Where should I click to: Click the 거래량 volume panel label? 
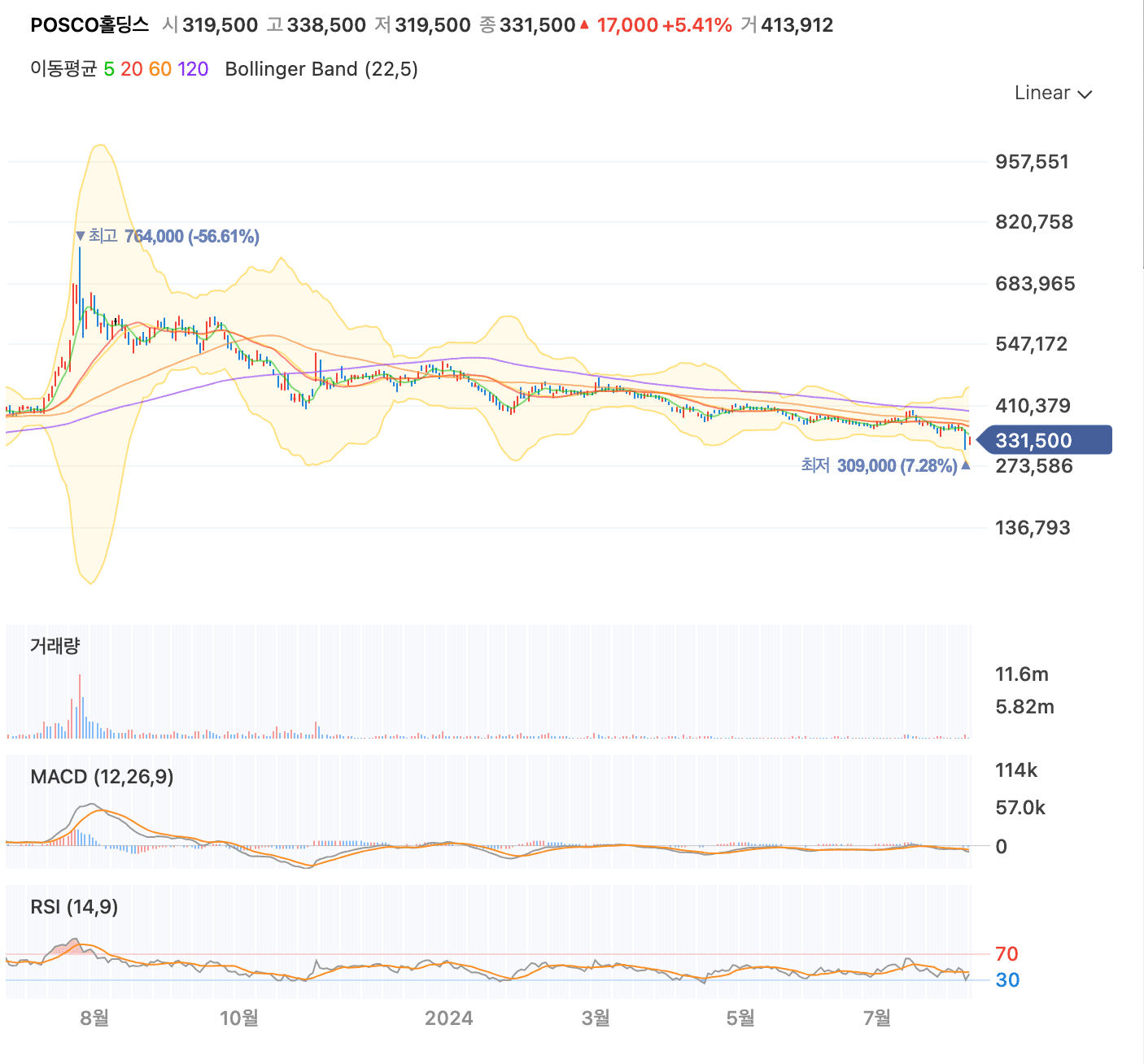[x=55, y=646]
